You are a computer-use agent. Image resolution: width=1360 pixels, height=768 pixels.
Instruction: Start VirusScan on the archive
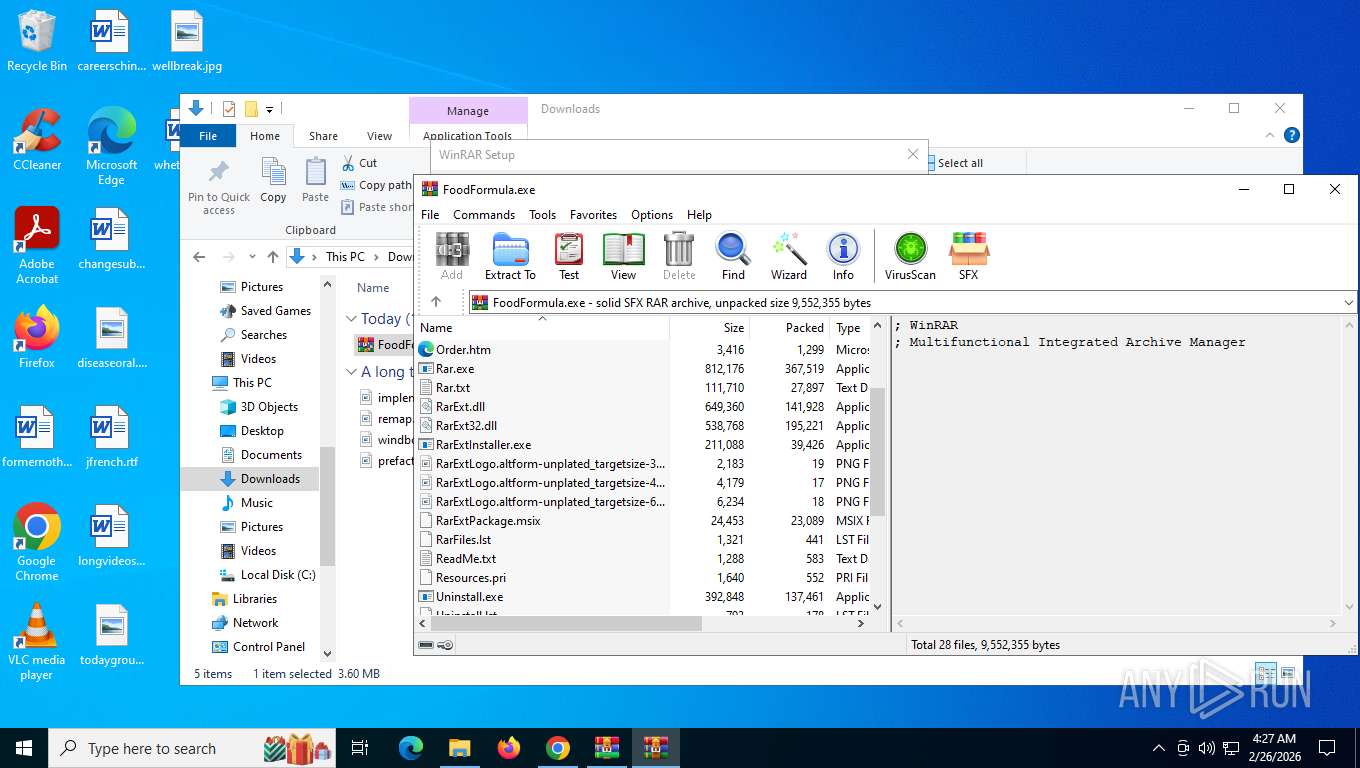pyautogui.click(x=910, y=256)
